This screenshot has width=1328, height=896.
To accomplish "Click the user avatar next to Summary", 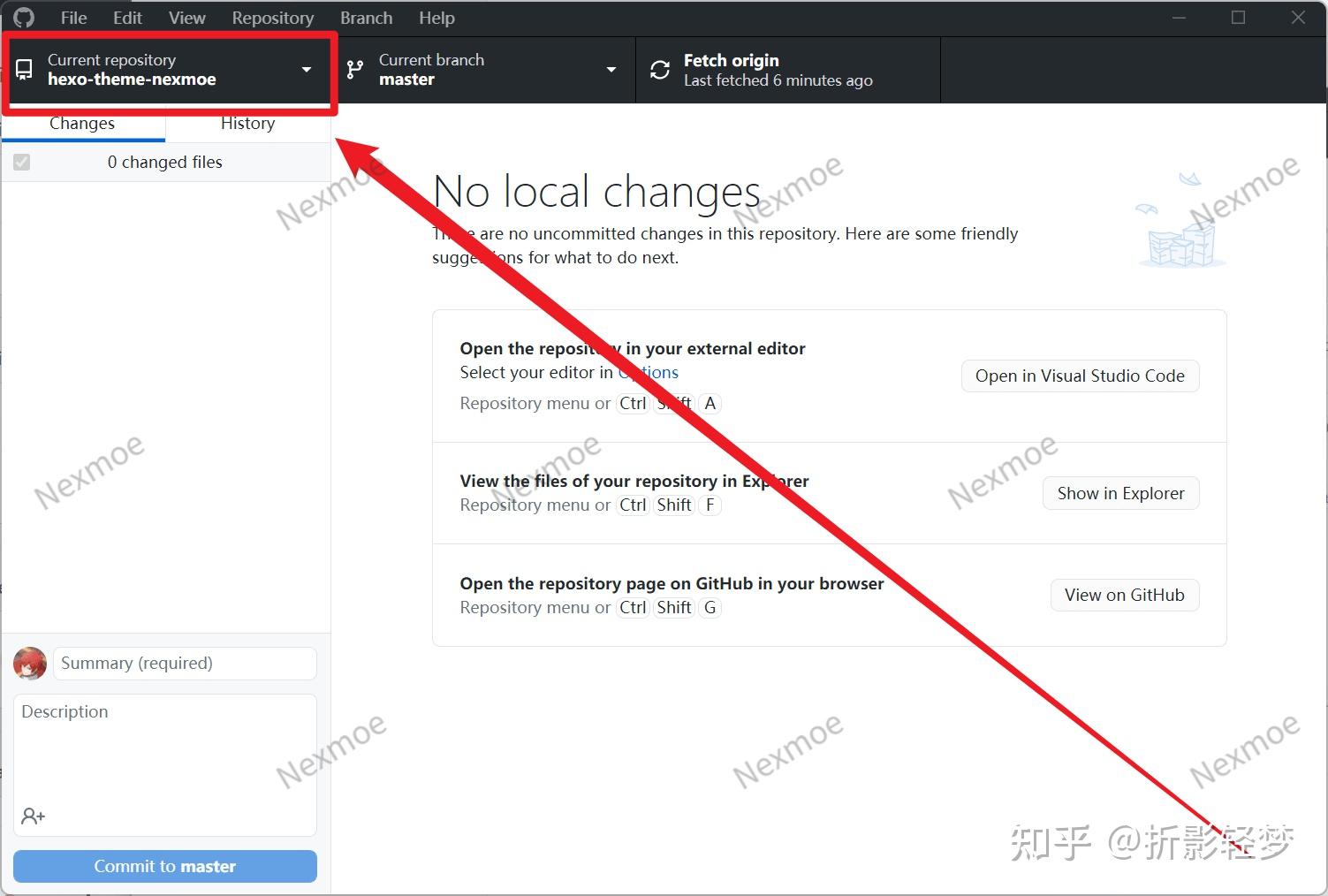I will [x=30, y=664].
